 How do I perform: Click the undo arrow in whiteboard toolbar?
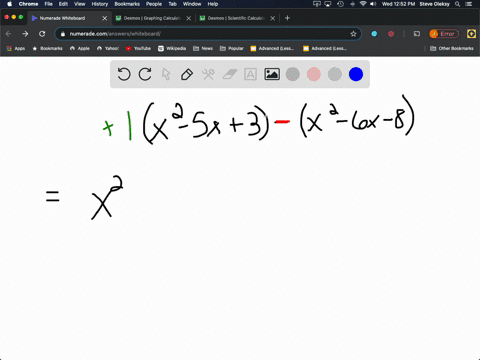pos(124,74)
